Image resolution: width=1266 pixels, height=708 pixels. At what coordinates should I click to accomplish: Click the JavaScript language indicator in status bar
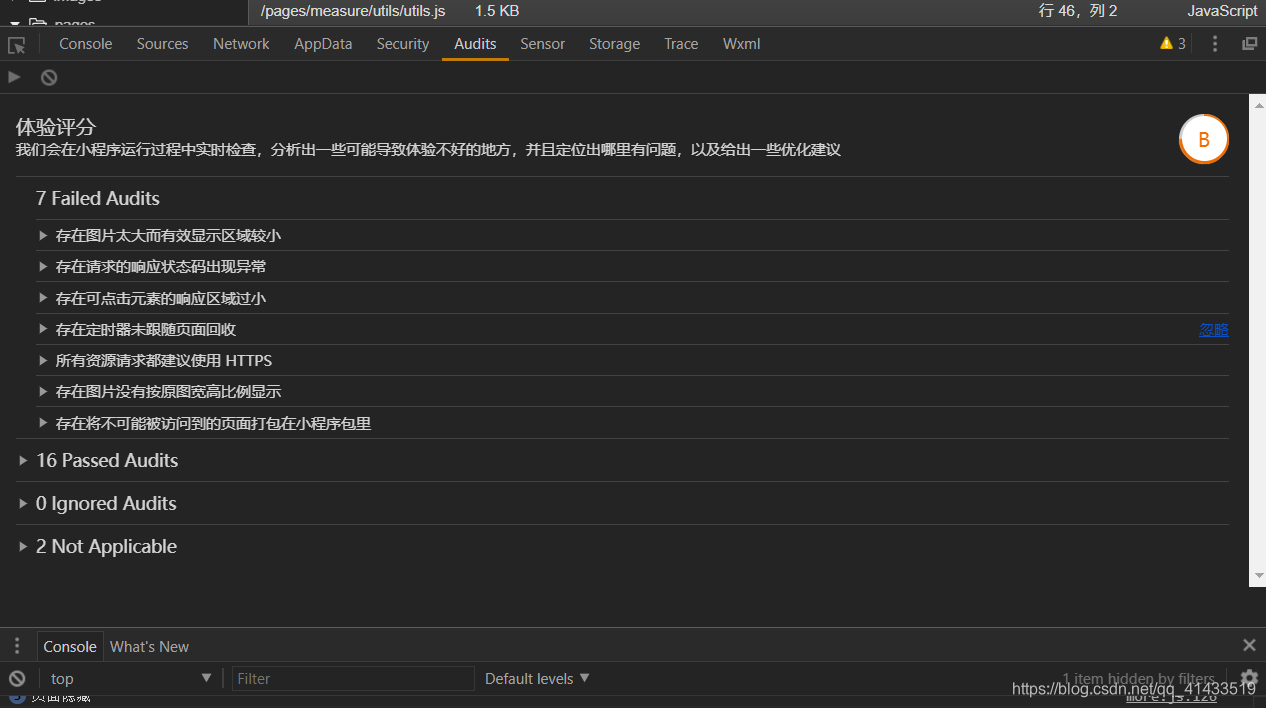tap(1222, 11)
